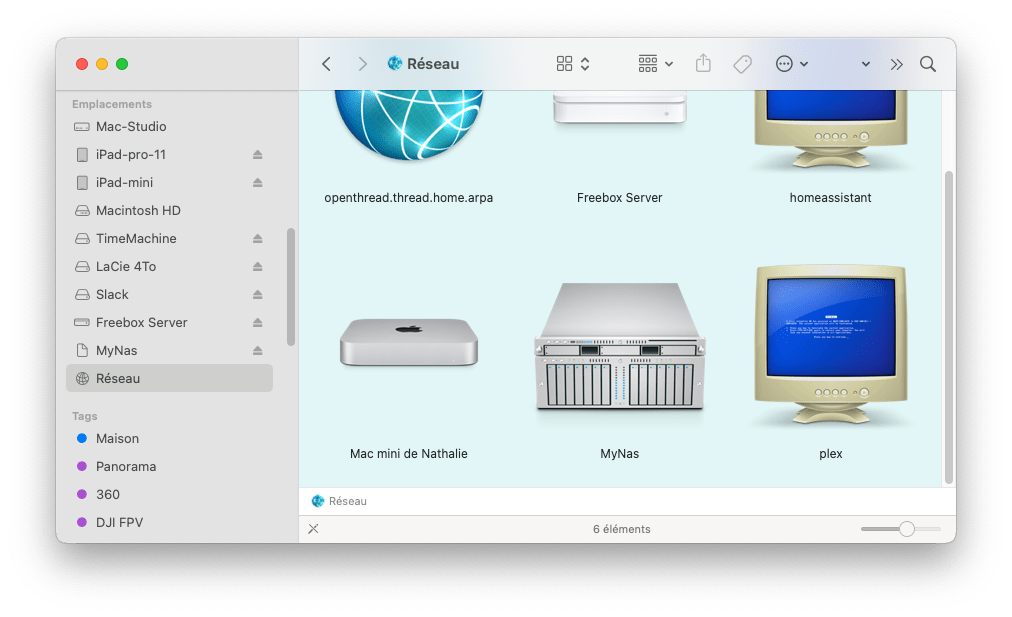The width and height of the screenshot is (1012, 617).
Task: Eject the TimeMachine volume
Action: [x=257, y=239]
